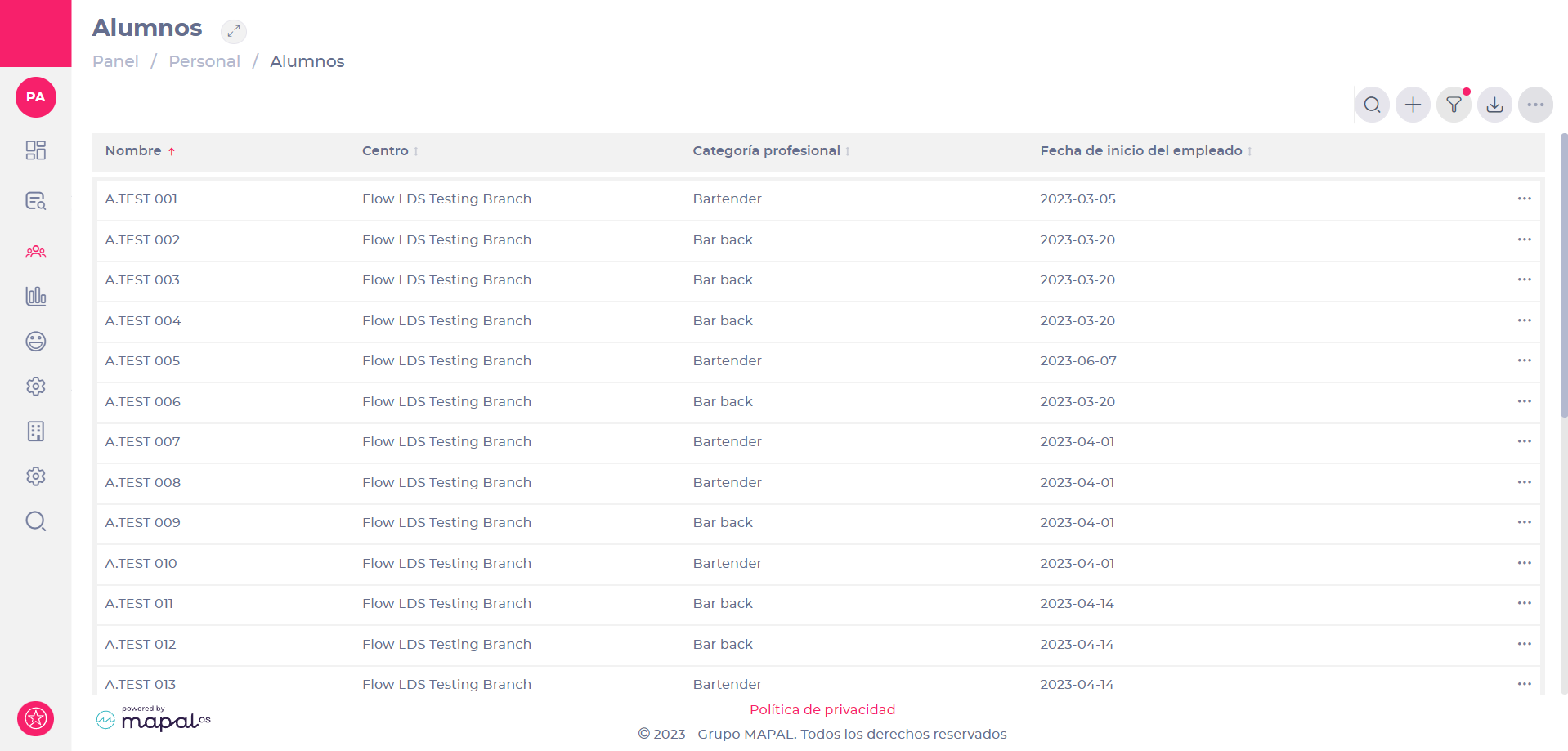Open the lower gear settings icon

click(36, 476)
